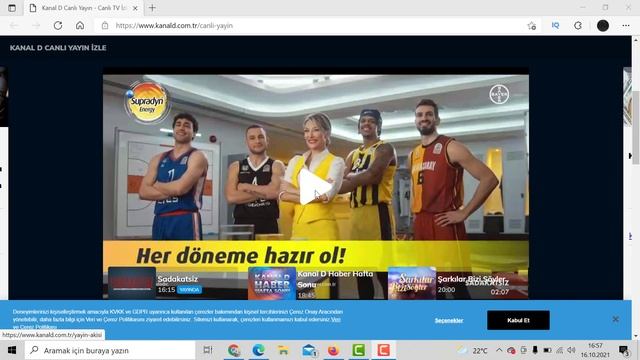Click the scrollbar up arrow
This screenshot has width=640, height=360.
coord(636,40)
